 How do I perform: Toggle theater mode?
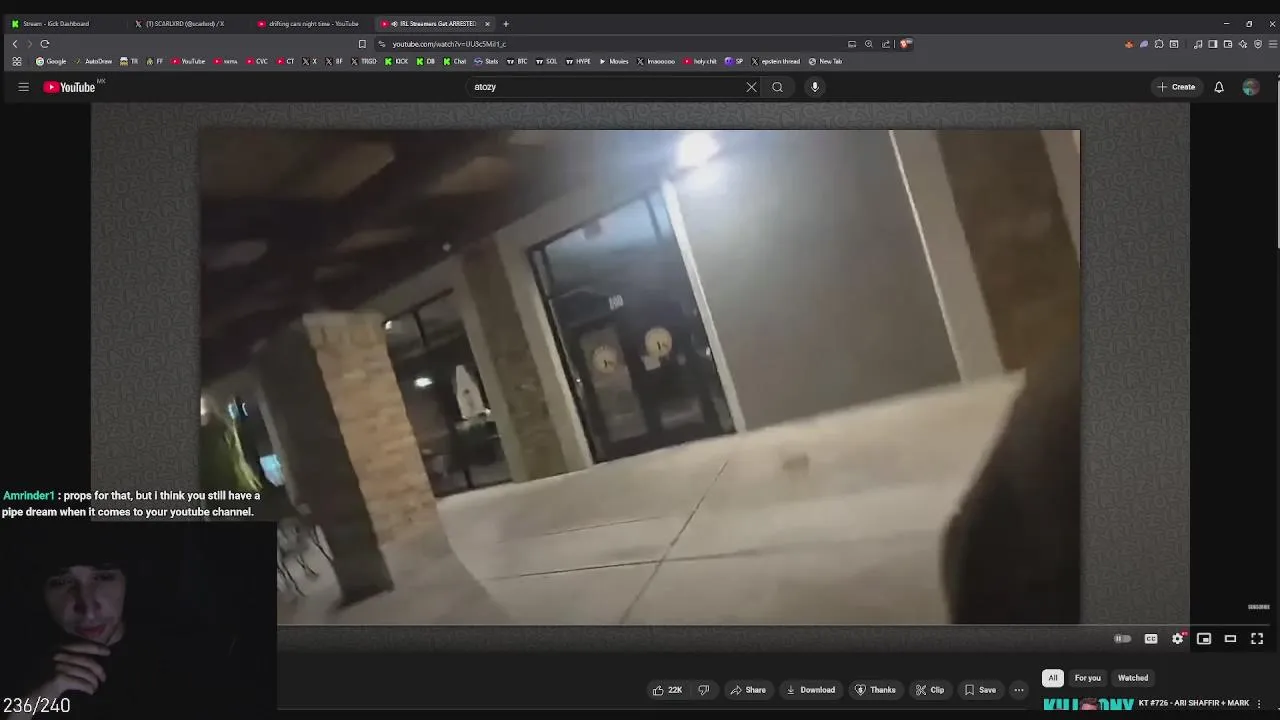tap(1231, 639)
